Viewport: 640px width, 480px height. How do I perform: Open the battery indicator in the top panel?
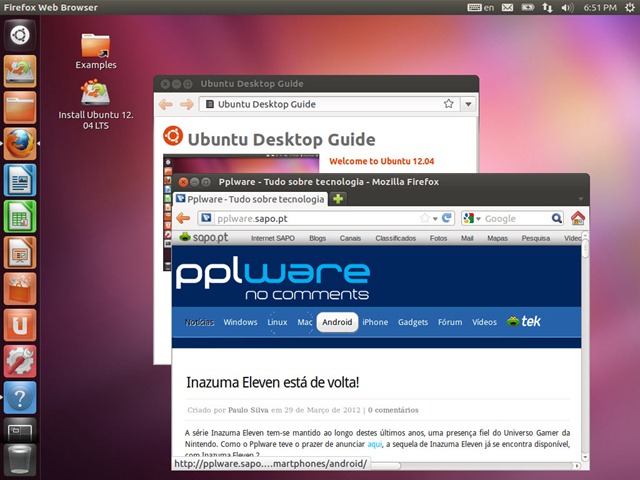pos(527,7)
